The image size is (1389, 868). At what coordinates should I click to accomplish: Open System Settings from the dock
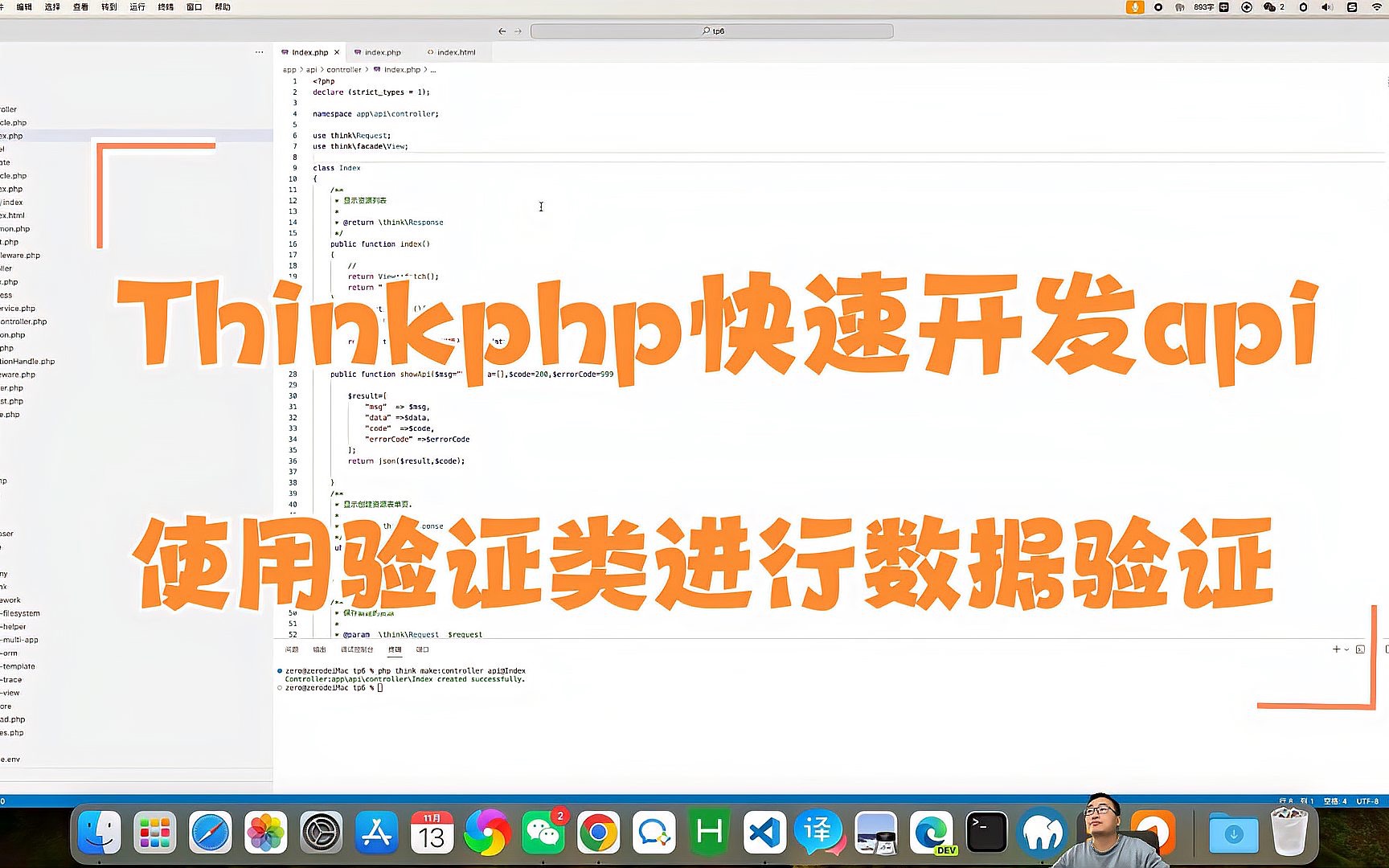click(x=321, y=832)
